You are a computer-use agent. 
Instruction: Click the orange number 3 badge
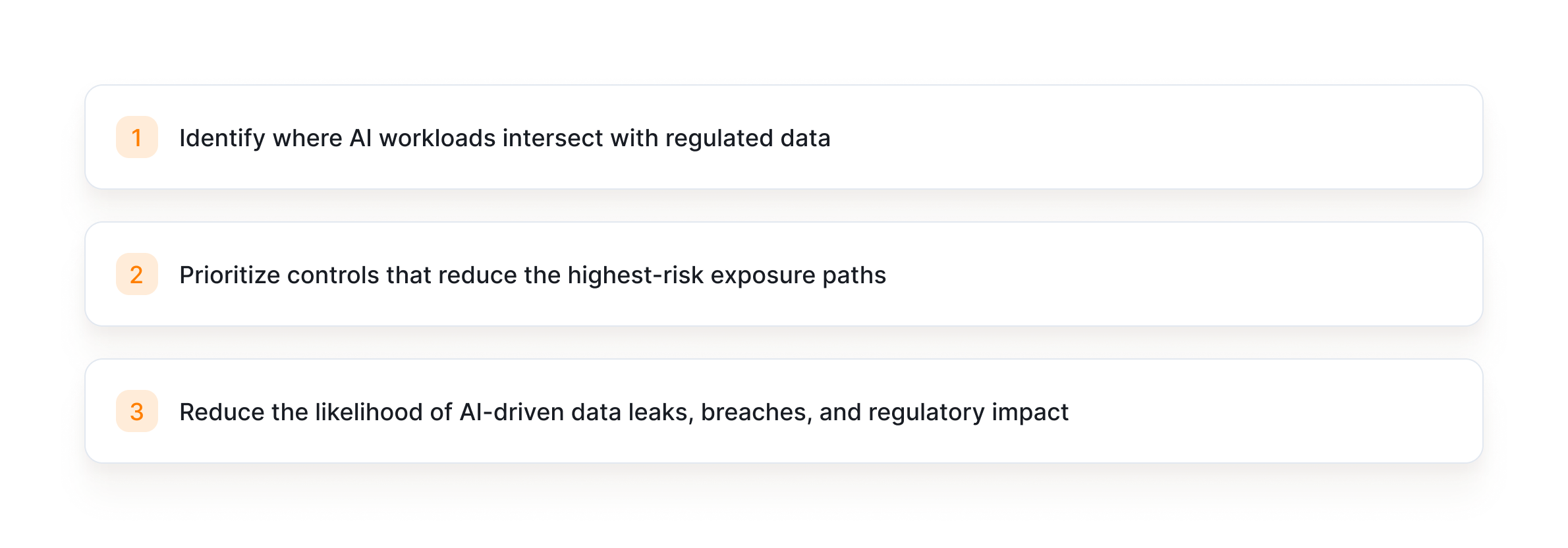(x=137, y=411)
